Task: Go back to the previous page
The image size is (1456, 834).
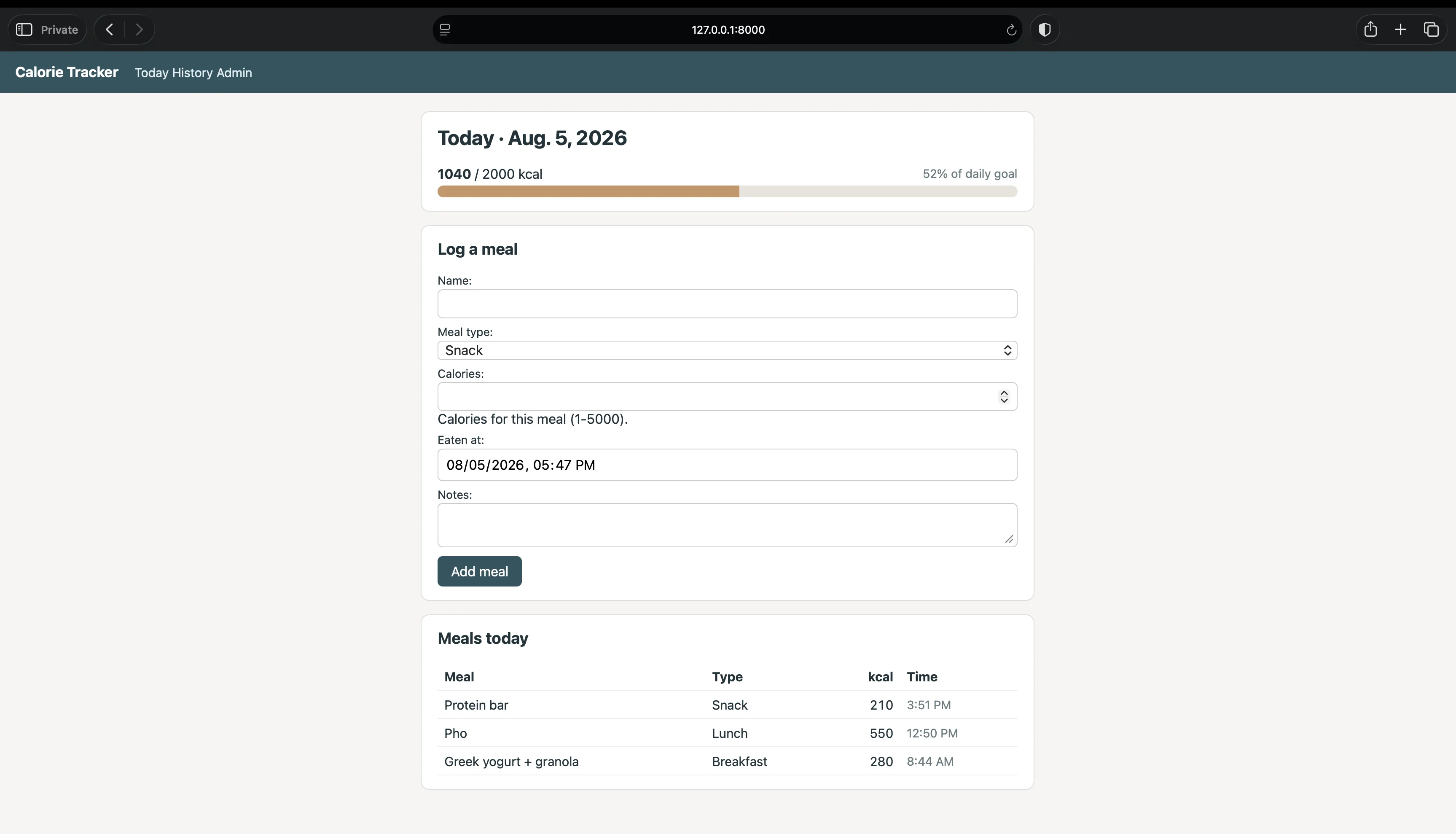Action: click(109, 30)
